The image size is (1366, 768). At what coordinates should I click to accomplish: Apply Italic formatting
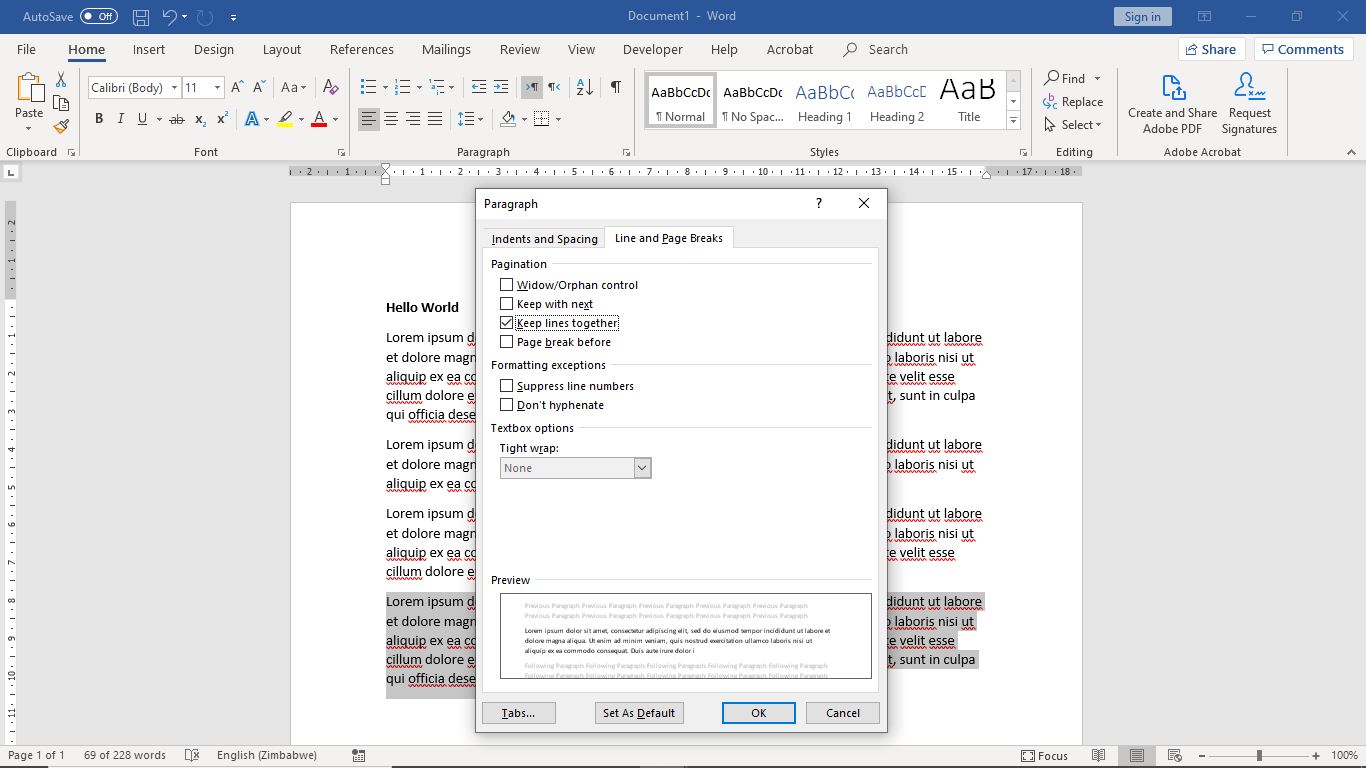(121, 119)
